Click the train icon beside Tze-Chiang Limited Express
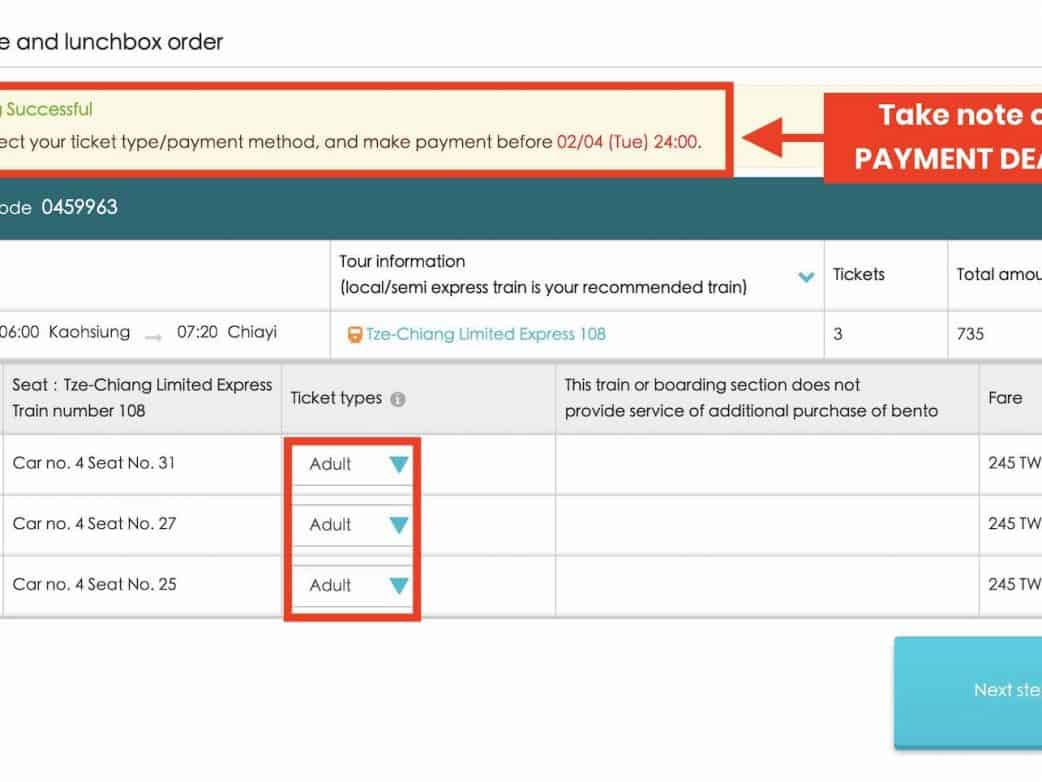 (354, 335)
